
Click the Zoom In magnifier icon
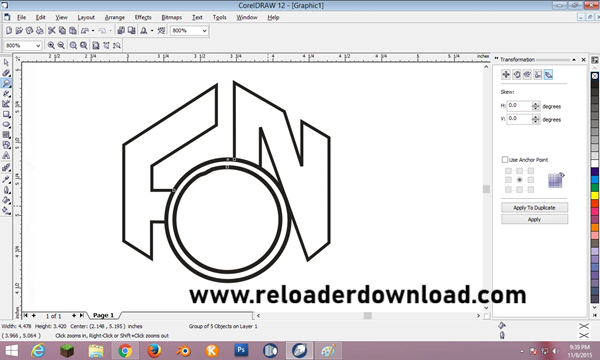point(51,46)
